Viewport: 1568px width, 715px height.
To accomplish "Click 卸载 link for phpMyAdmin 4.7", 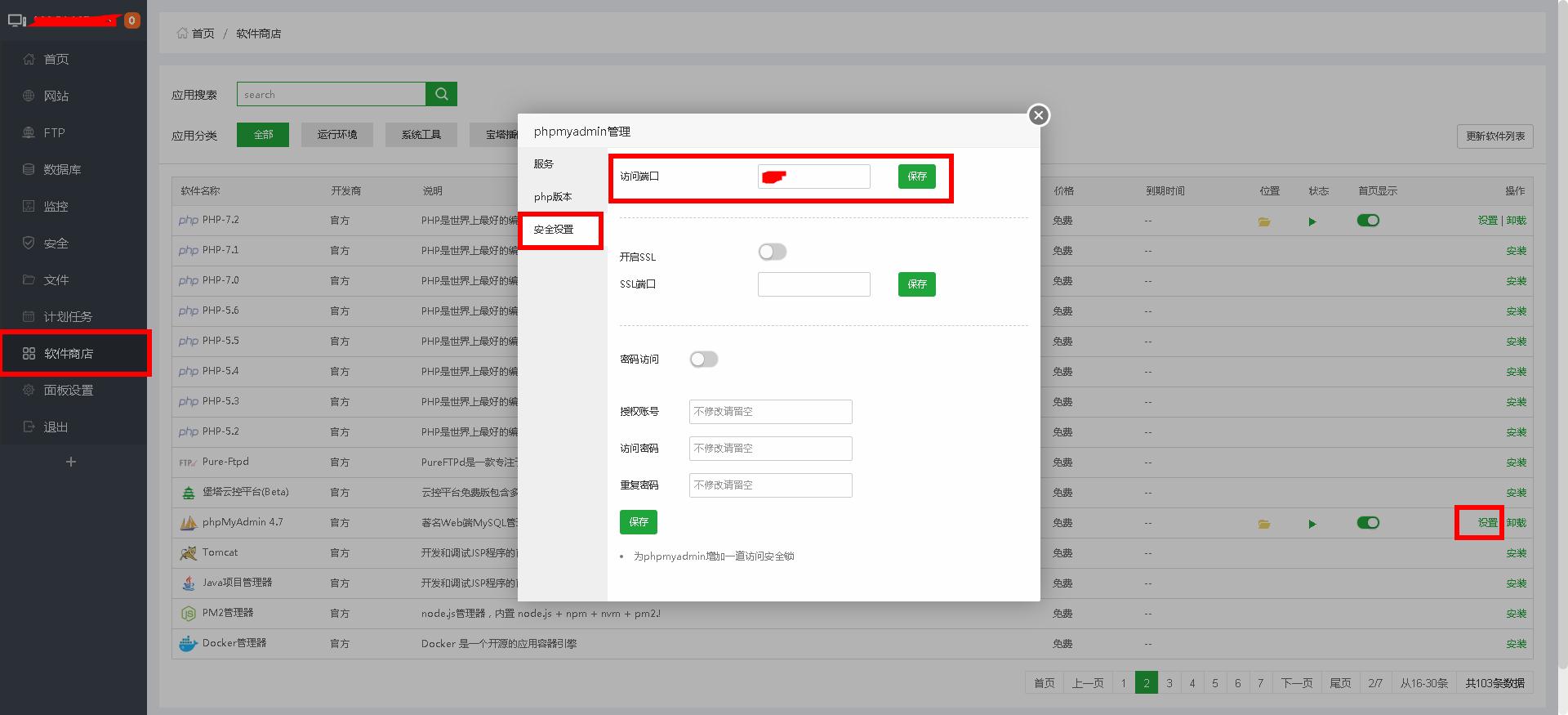I will tap(1517, 523).
